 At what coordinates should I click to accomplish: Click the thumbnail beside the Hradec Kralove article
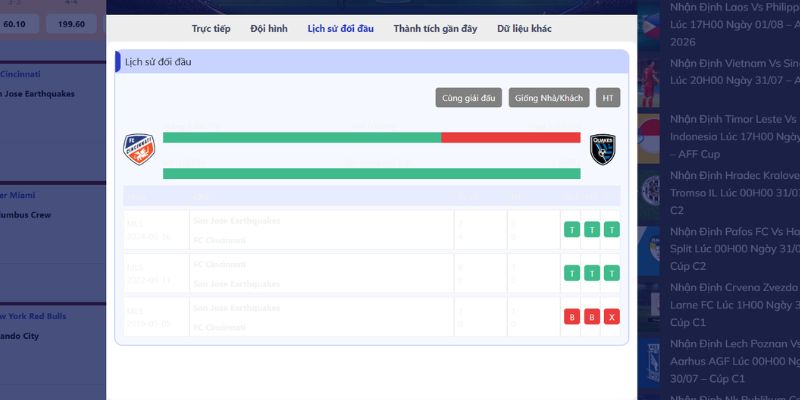[648, 194]
